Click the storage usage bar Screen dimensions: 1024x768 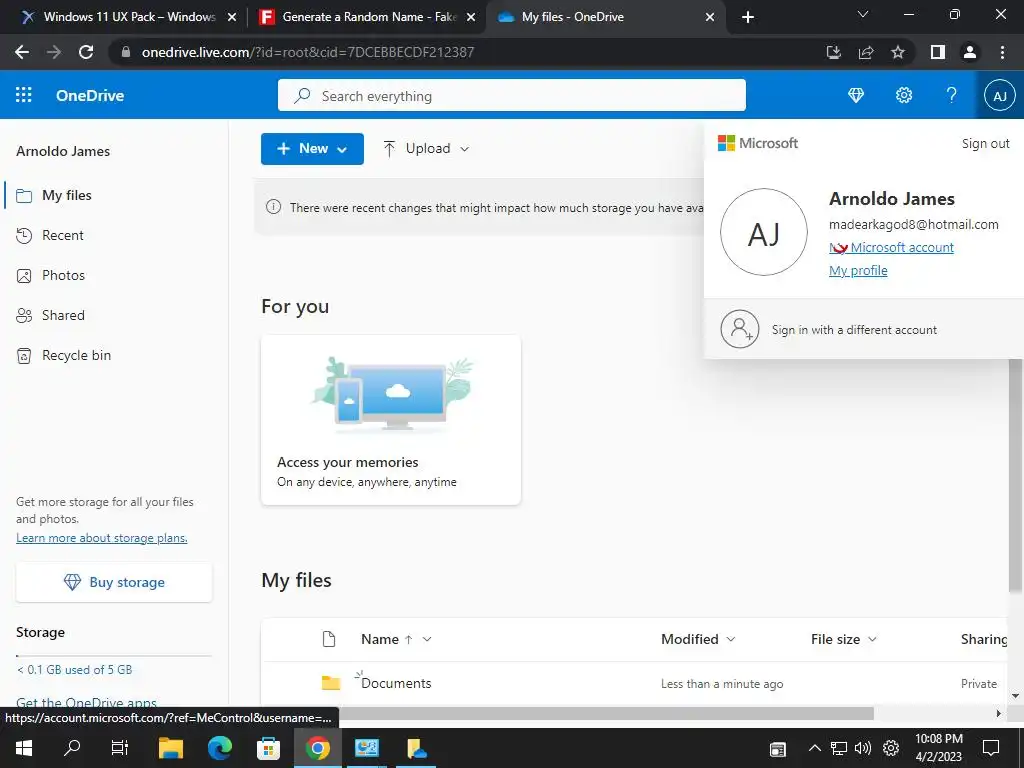114,655
